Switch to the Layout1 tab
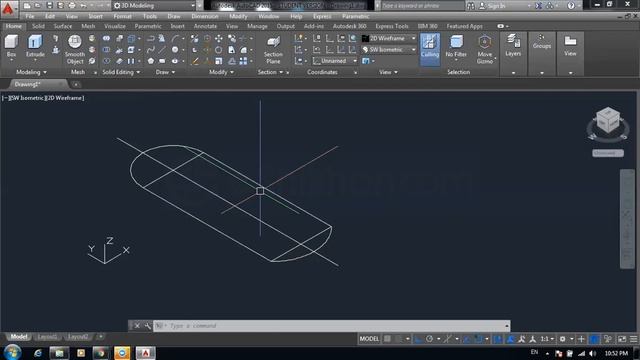 [47, 337]
